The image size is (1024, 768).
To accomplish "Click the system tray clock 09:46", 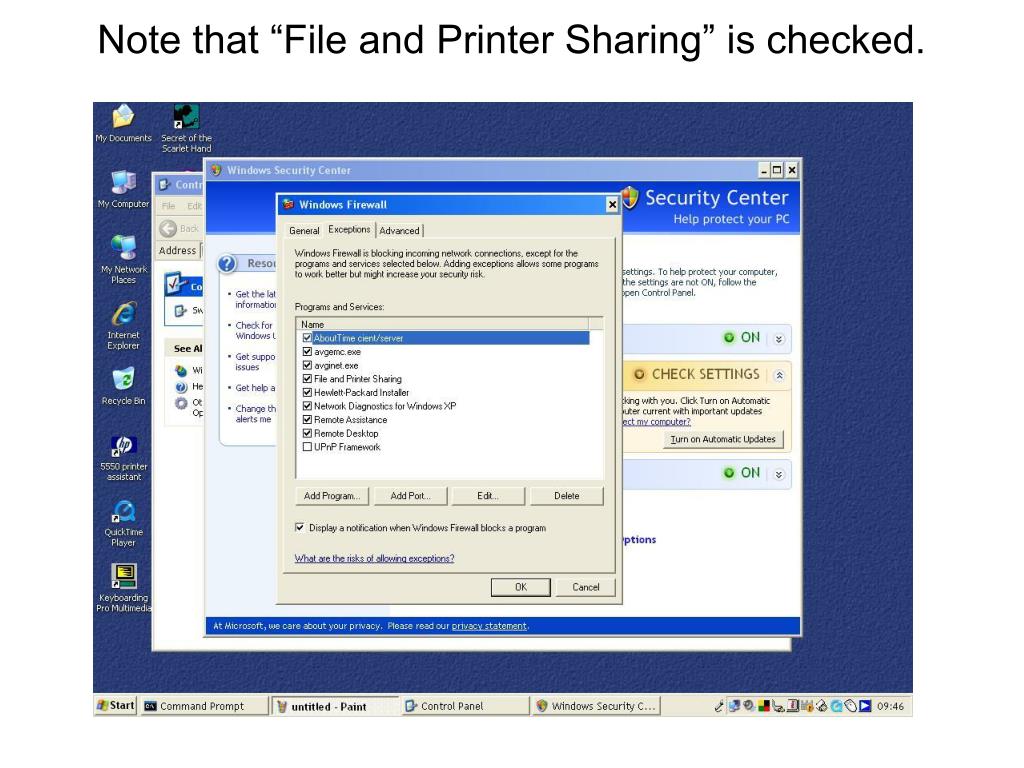I will point(890,706).
